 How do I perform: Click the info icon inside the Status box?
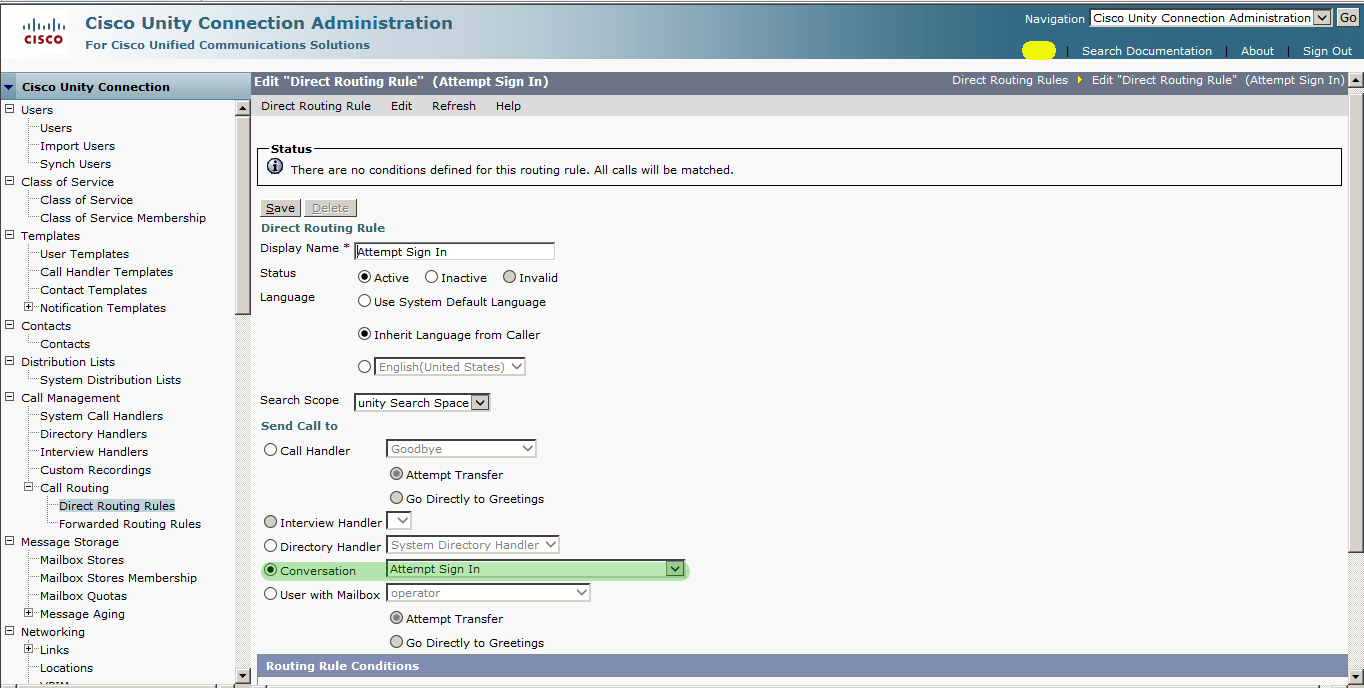tap(275, 166)
